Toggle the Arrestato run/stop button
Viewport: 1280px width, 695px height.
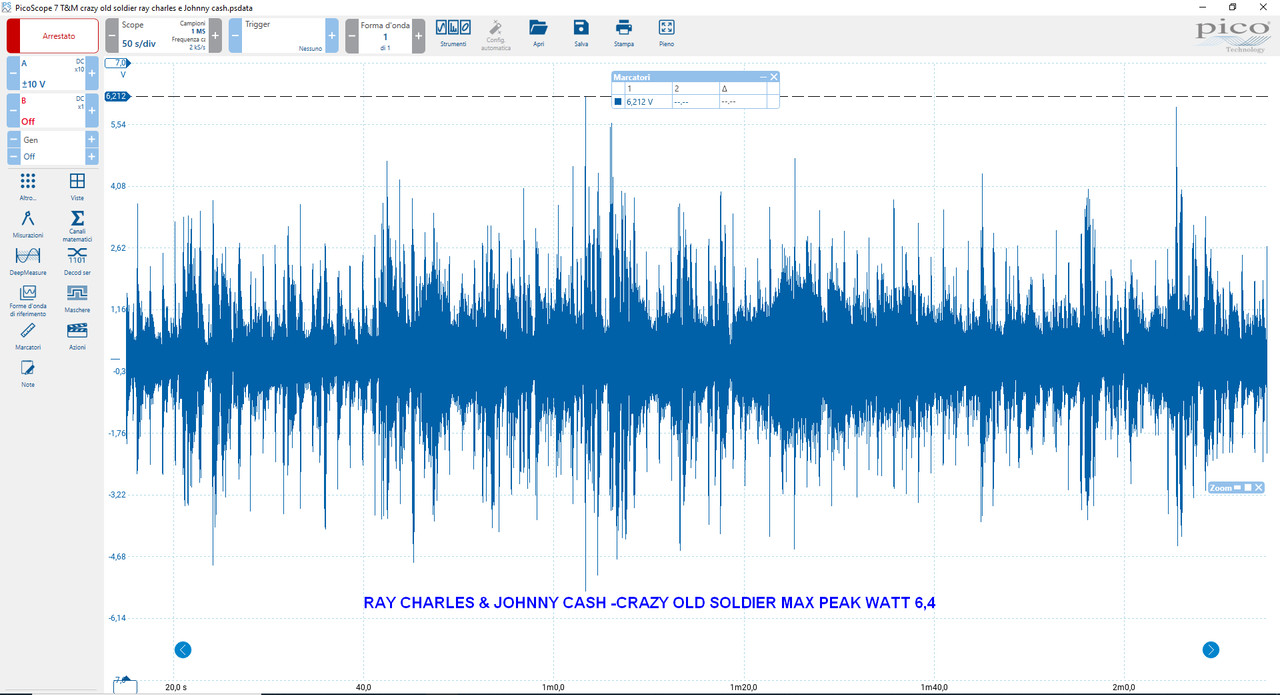[x=53, y=36]
